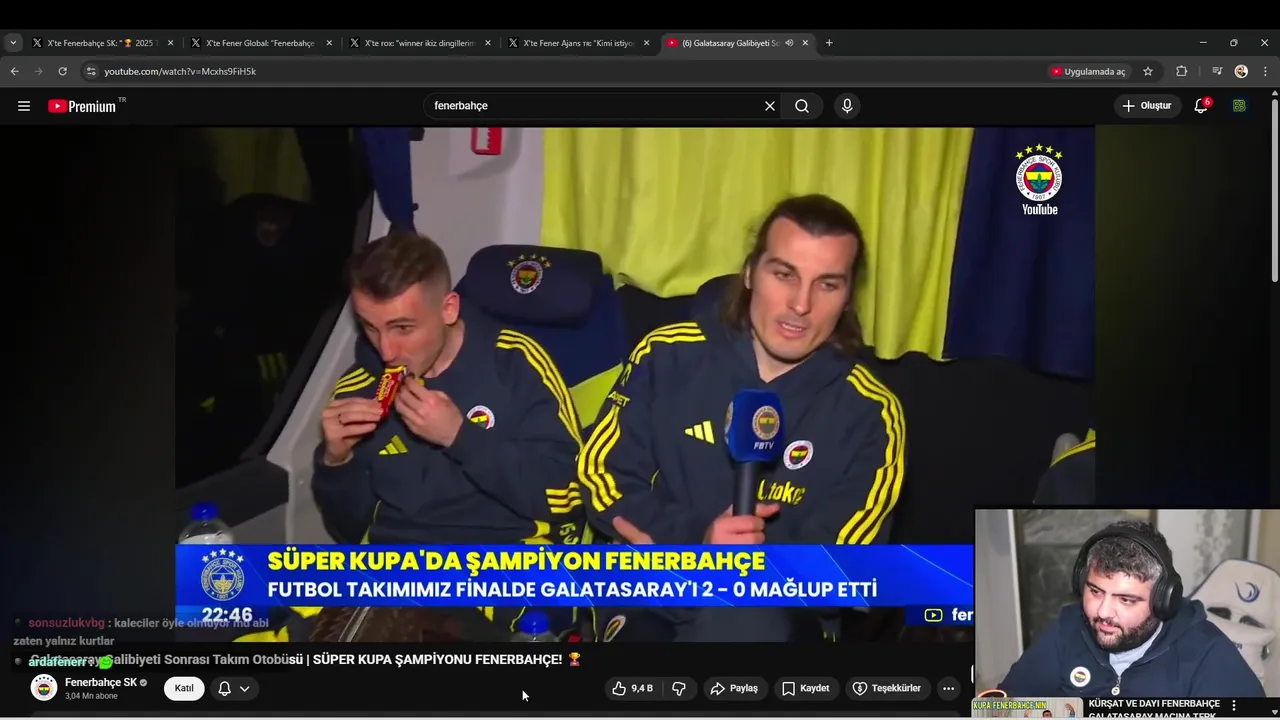
Task: Share the video with Paylaş
Action: (734, 688)
